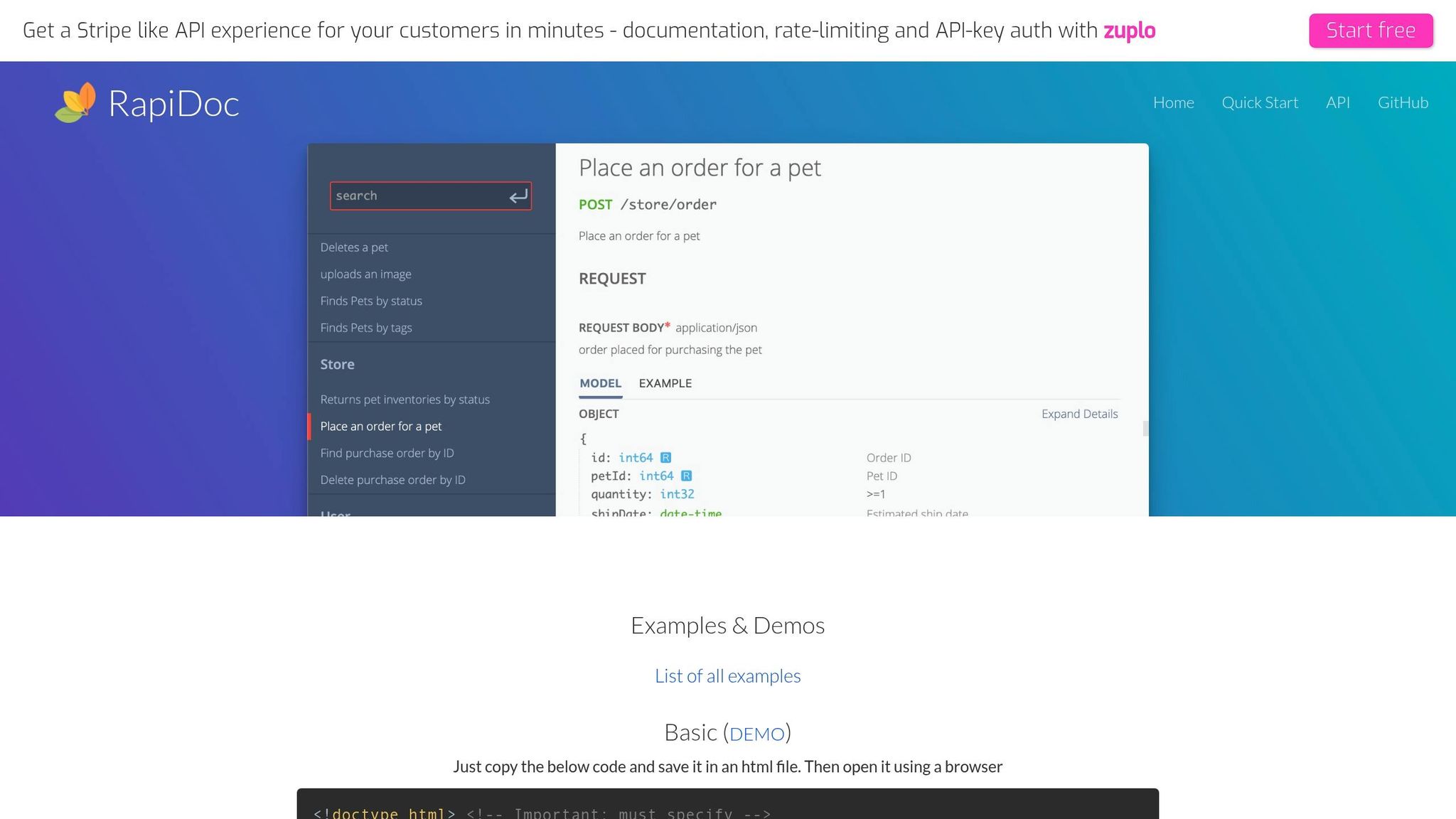Screen dimensions: 1456x819
Task: Click the 'Place an order for a pet' heading
Action: (x=700, y=168)
